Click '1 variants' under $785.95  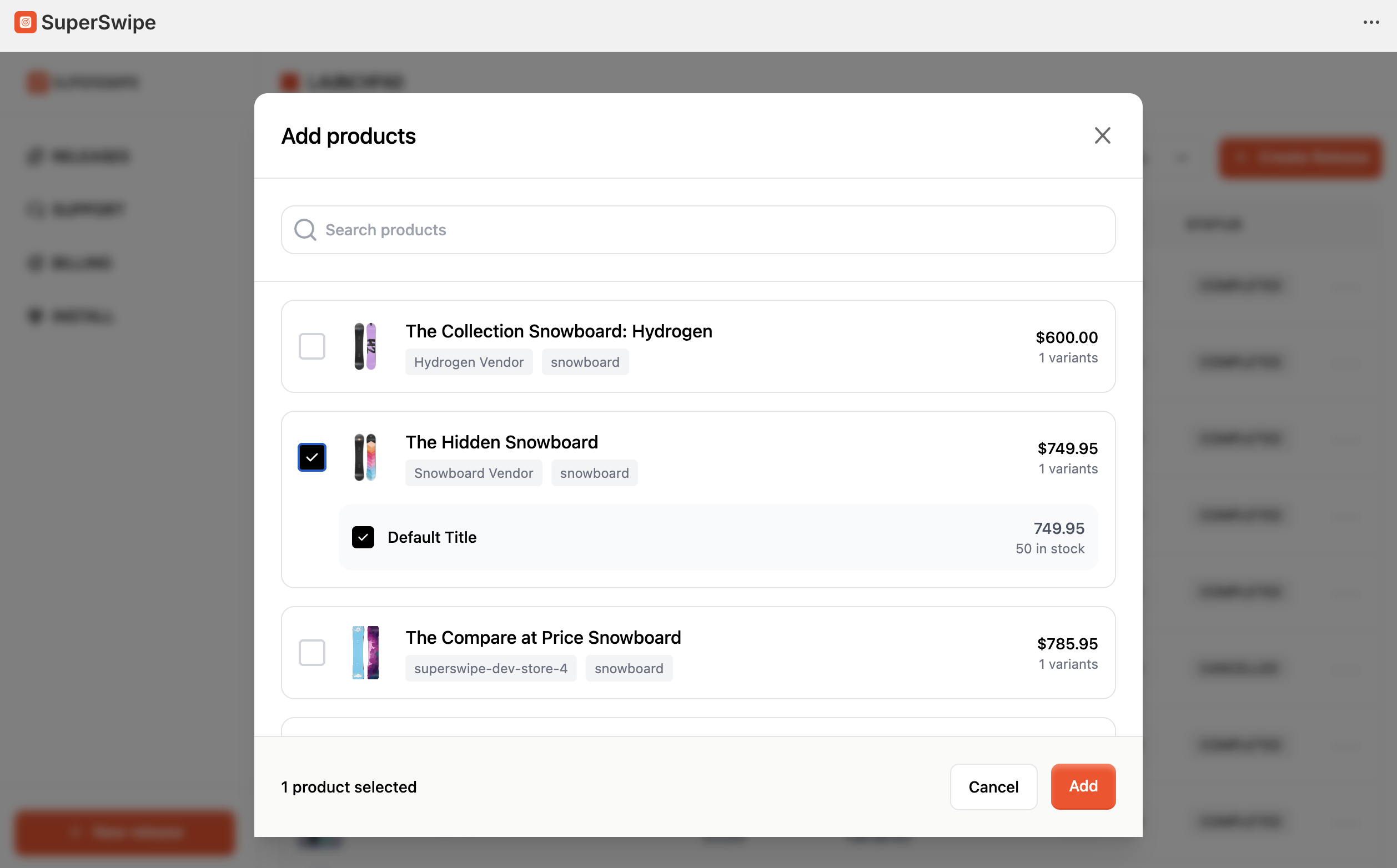point(1068,664)
